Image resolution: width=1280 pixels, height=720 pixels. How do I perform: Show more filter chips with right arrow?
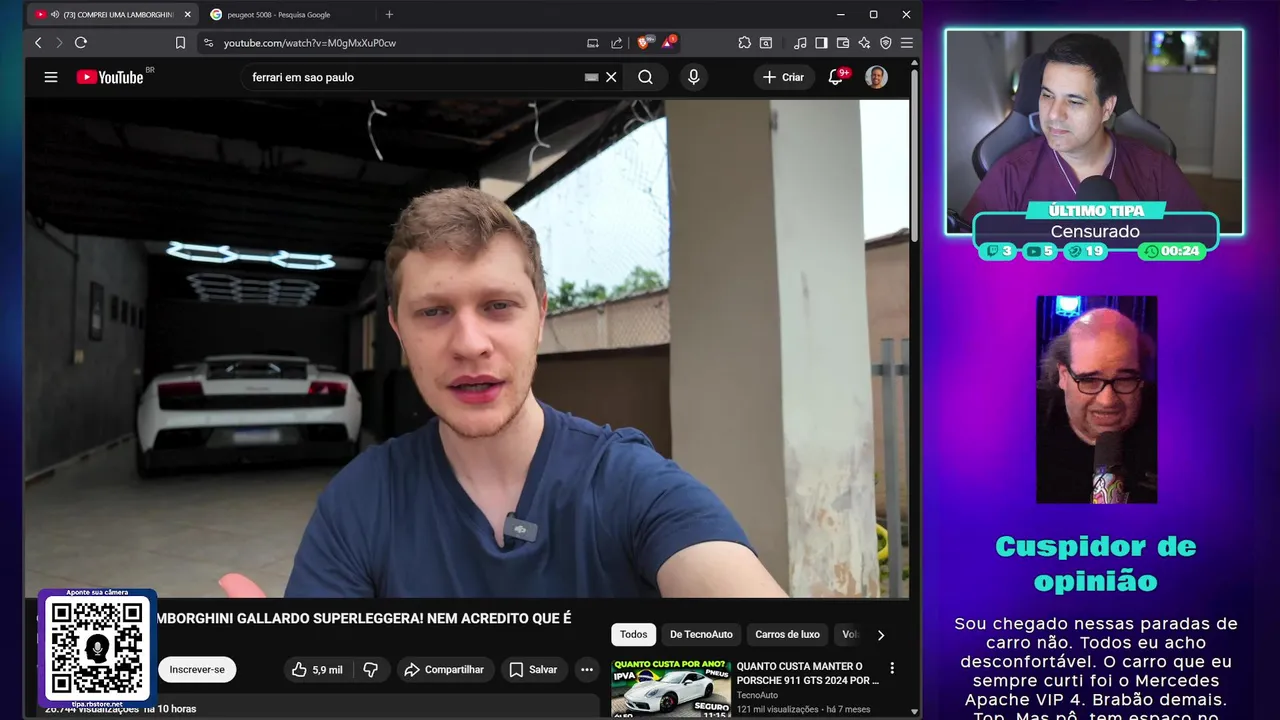(880, 634)
